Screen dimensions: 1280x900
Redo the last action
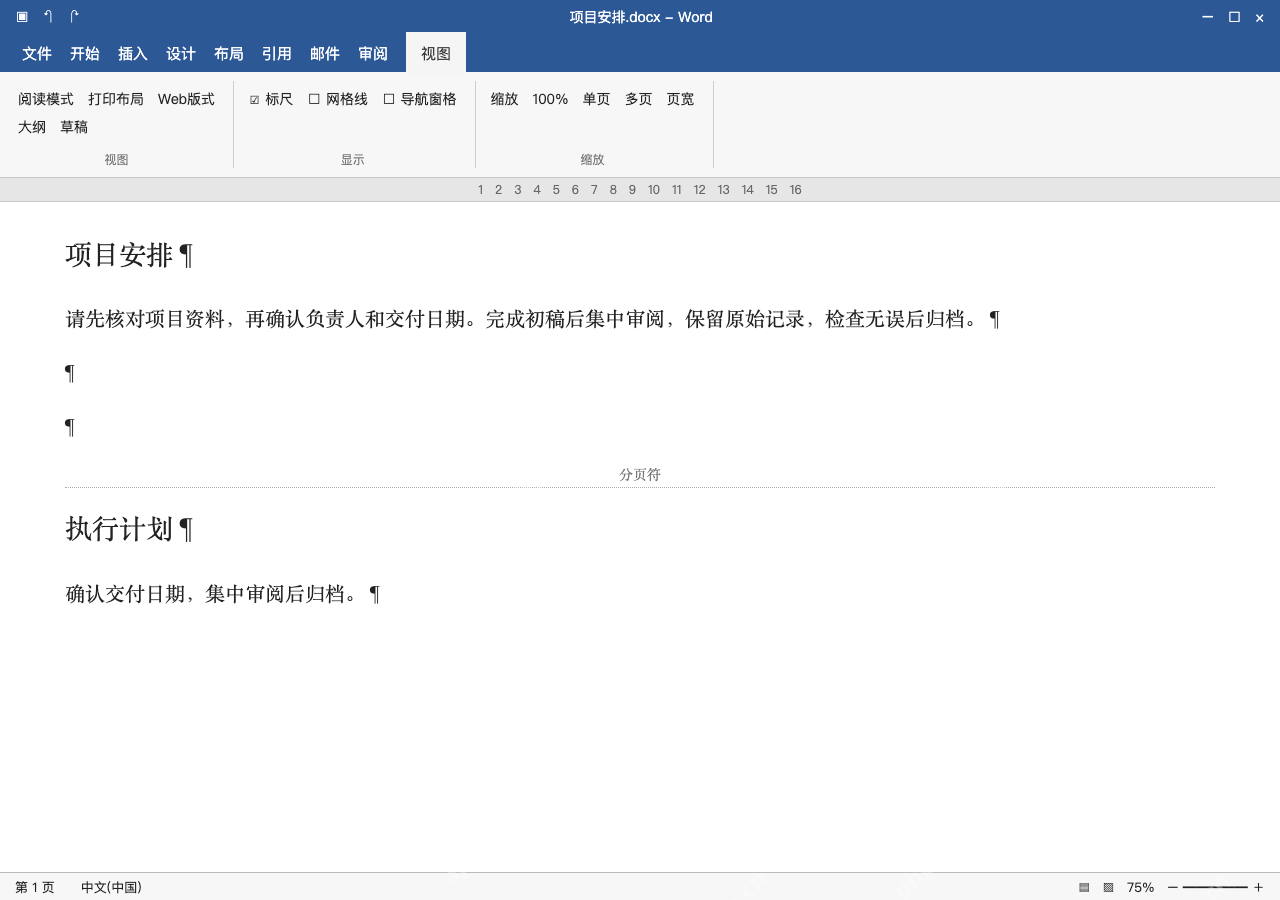[74, 17]
